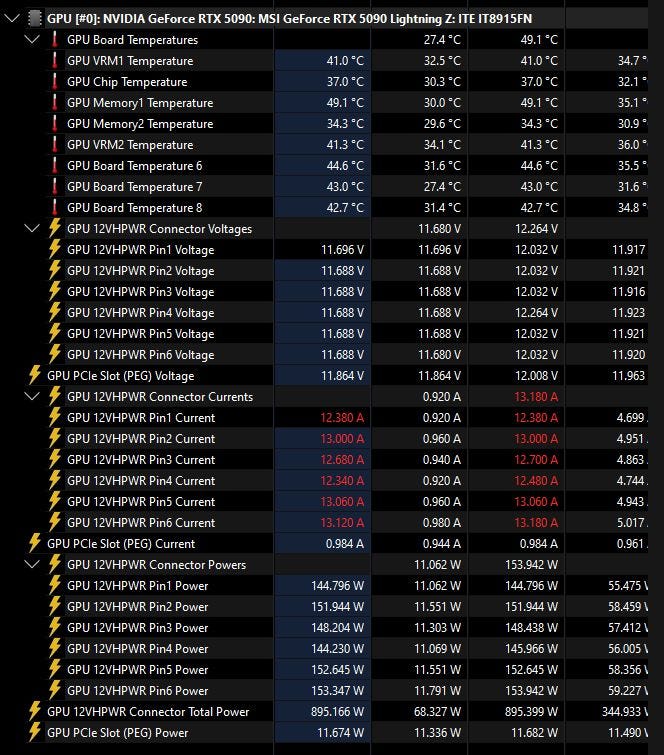Select the GPU VRM2 Temperature row label
Viewport: 664px width, 755px height.
point(130,144)
